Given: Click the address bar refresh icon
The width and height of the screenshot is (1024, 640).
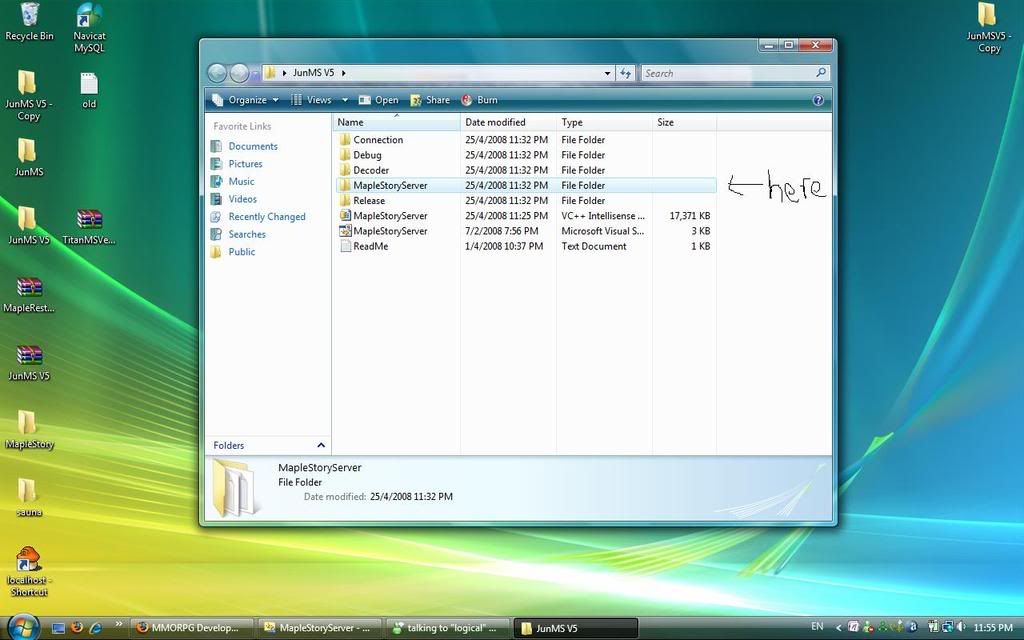Looking at the screenshot, I should pos(626,73).
